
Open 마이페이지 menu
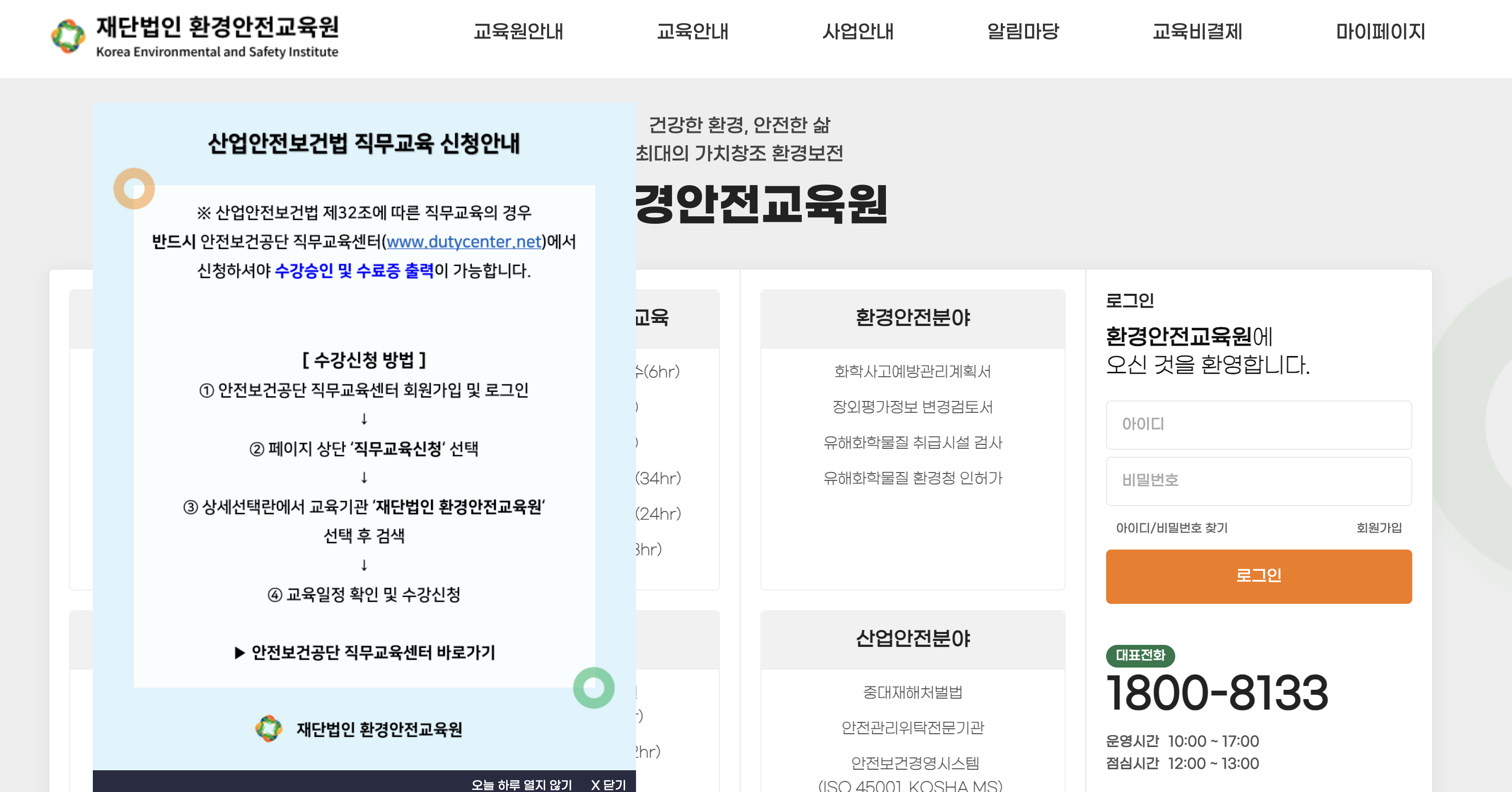(x=1380, y=32)
